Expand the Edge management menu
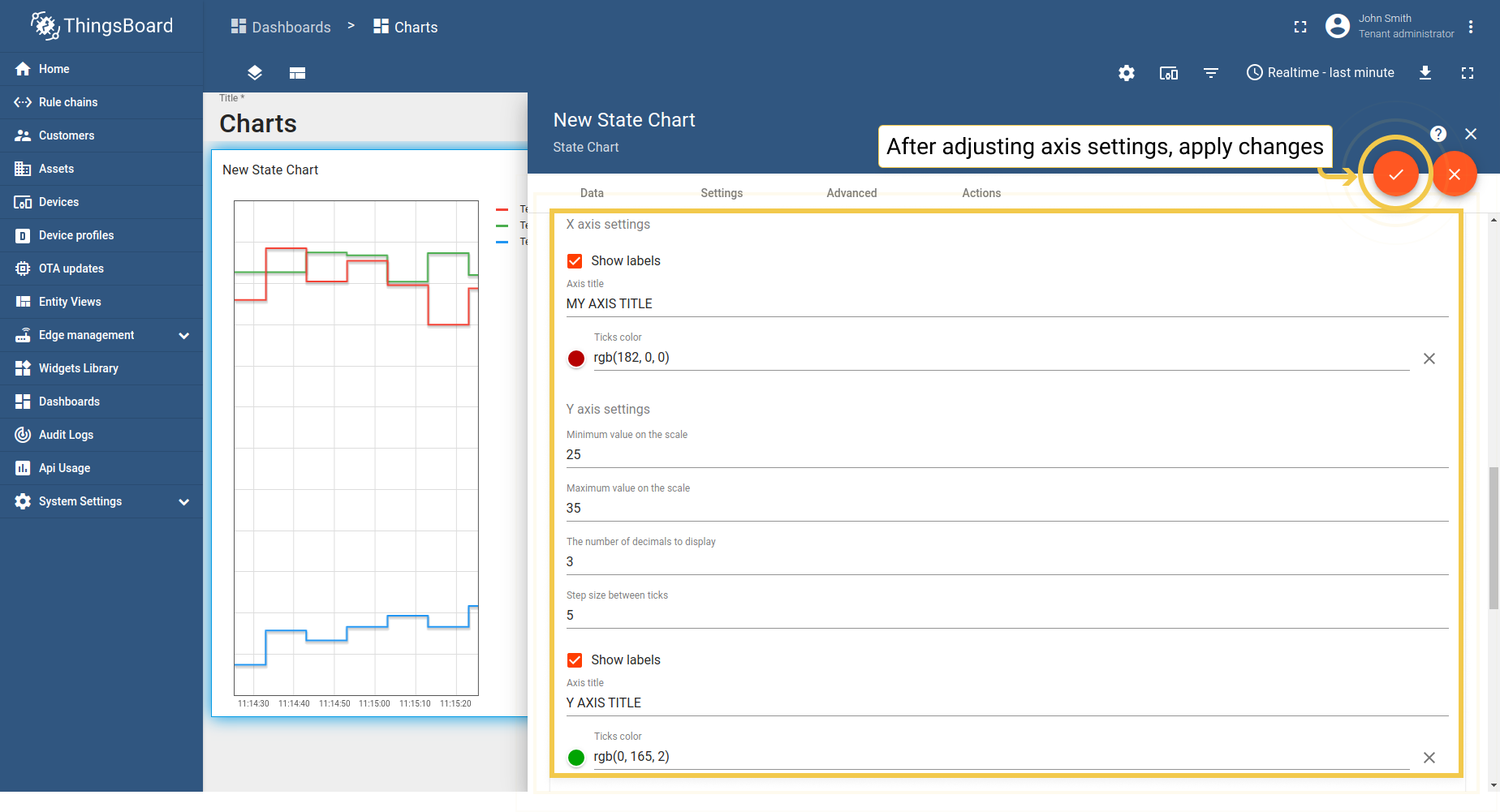 click(183, 335)
